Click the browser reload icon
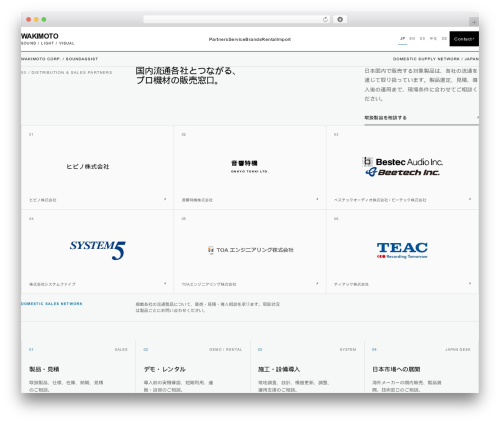 (x=325, y=19)
